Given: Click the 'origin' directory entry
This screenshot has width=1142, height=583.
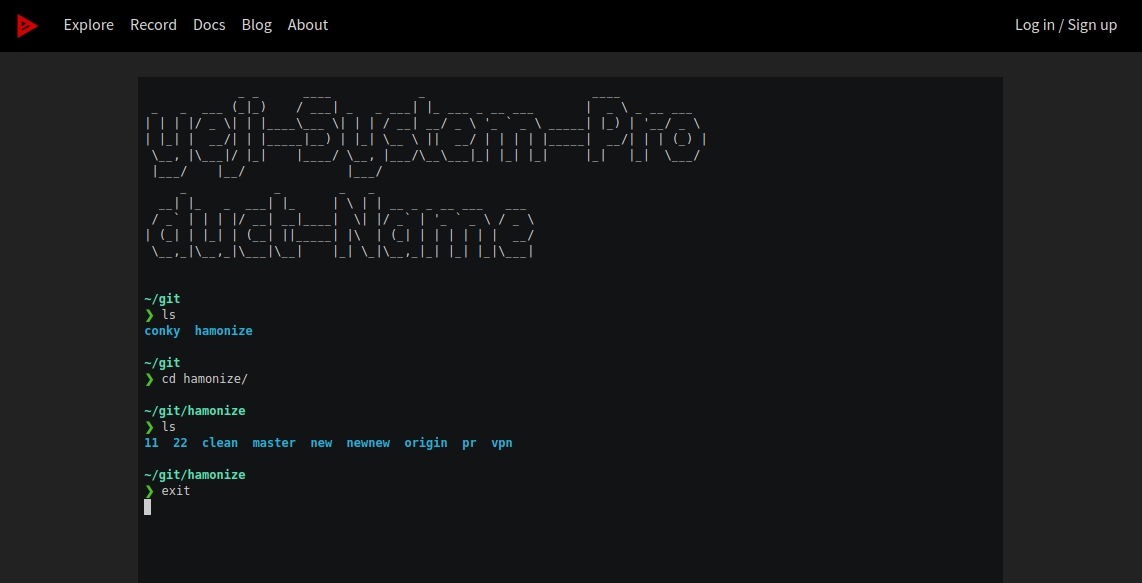Looking at the screenshot, I should [x=425, y=443].
